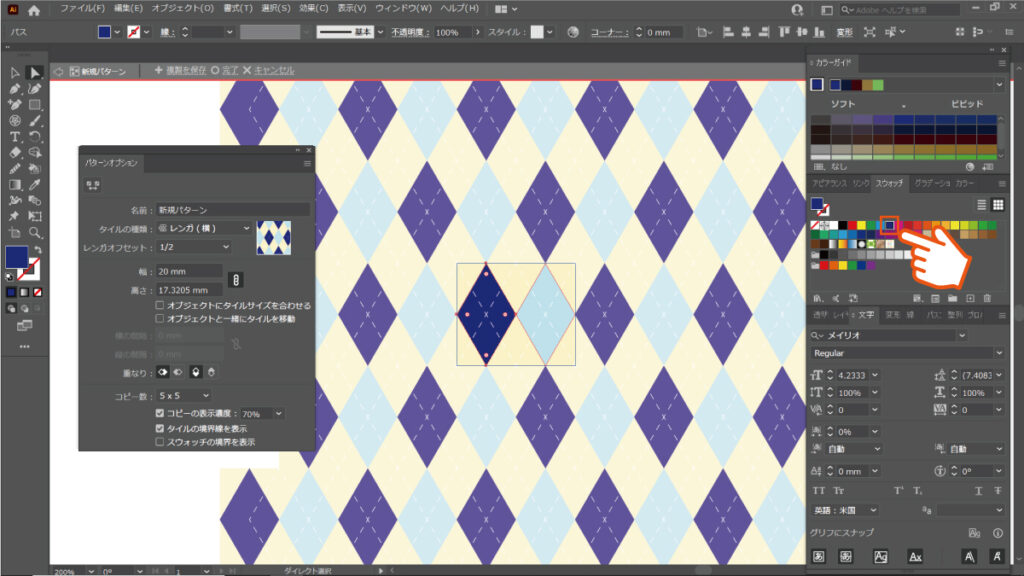Open Swatch Libraries menu icon
This screenshot has width=1024, height=576.
(x=818, y=298)
